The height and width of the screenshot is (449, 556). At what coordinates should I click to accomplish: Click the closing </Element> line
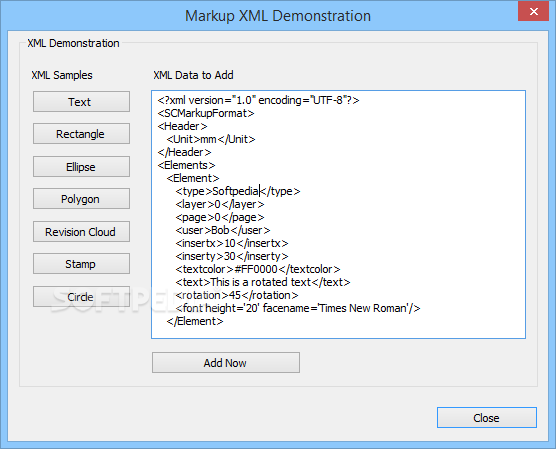(x=195, y=321)
